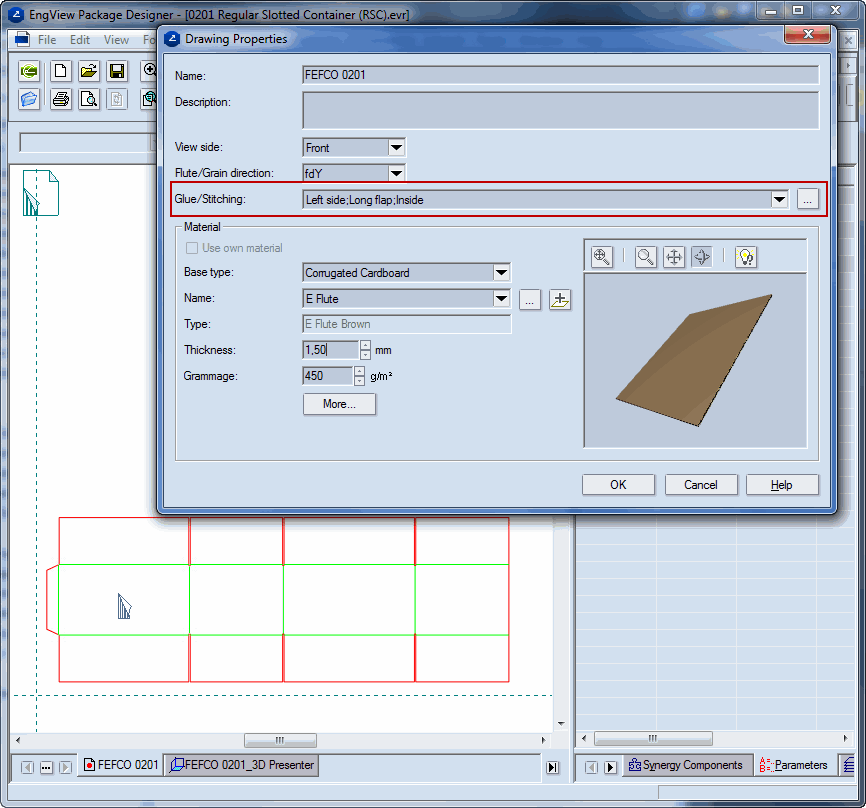The width and height of the screenshot is (866, 808).
Task: Switch to FEFCO 0201_3D Presenter tab
Action: click(x=241, y=765)
